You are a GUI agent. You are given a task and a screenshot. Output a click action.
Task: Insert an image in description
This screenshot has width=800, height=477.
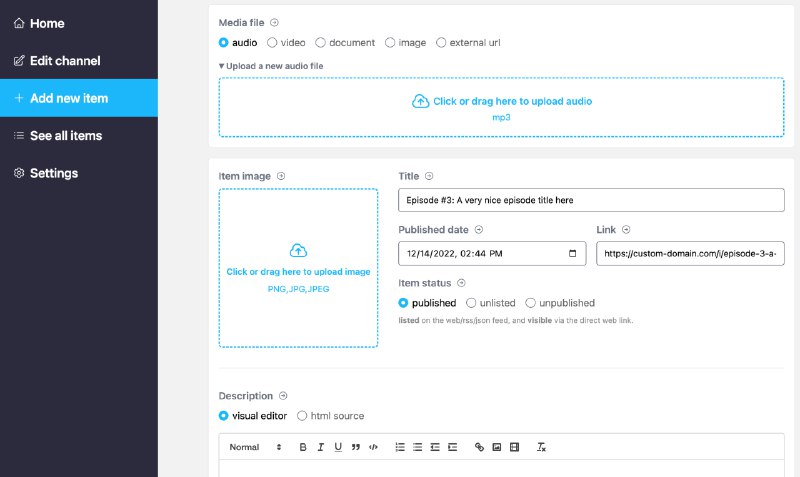pyautogui.click(x=497, y=447)
